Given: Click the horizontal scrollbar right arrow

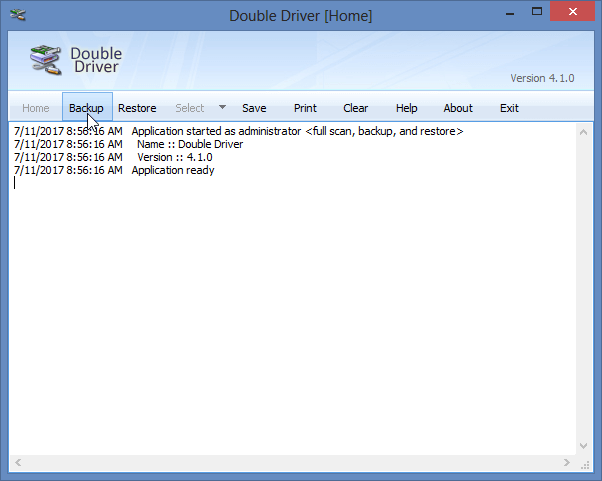Looking at the screenshot, I should [567, 463].
